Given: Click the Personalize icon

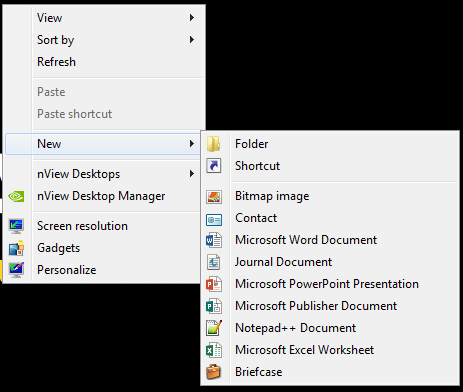Looking at the screenshot, I should (x=16, y=270).
